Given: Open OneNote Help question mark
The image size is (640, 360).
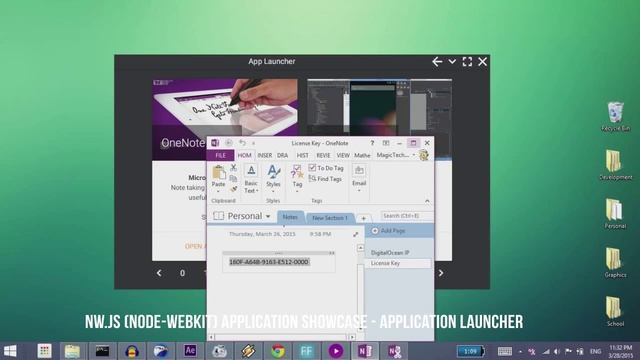Looking at the screenshot, I should [x=372, y=143].
